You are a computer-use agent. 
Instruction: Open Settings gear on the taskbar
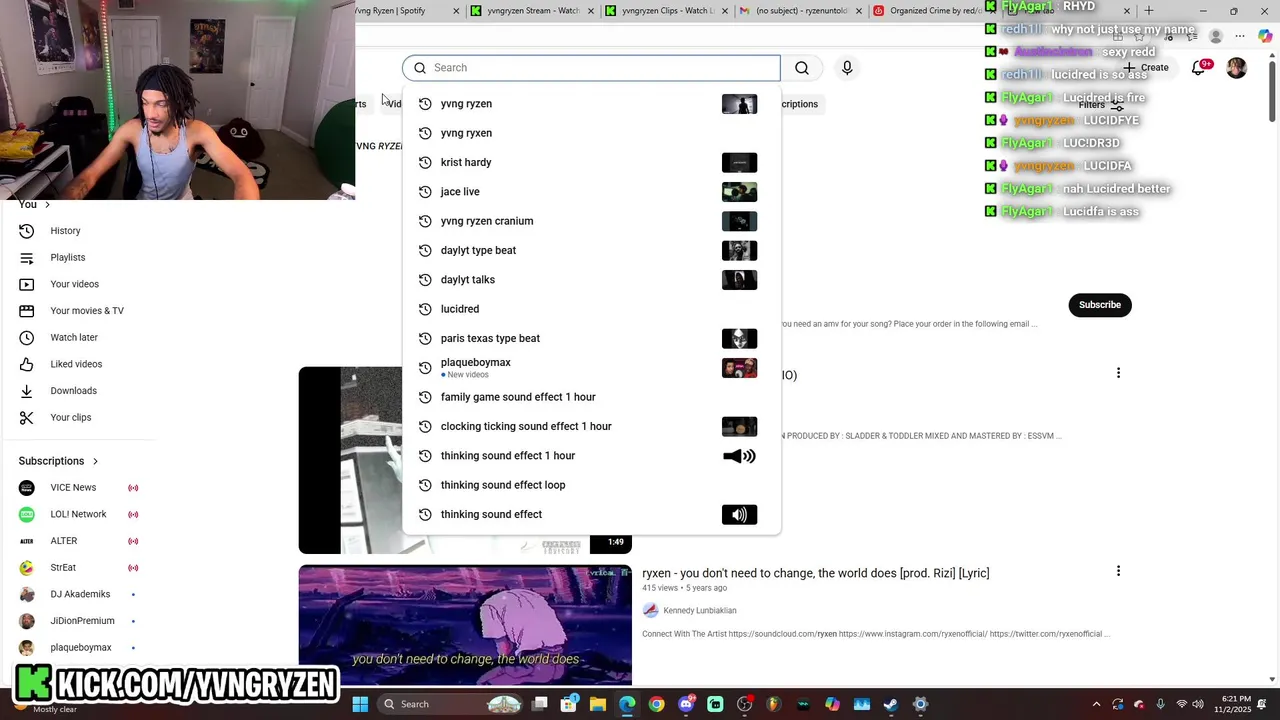click(920, 704)
